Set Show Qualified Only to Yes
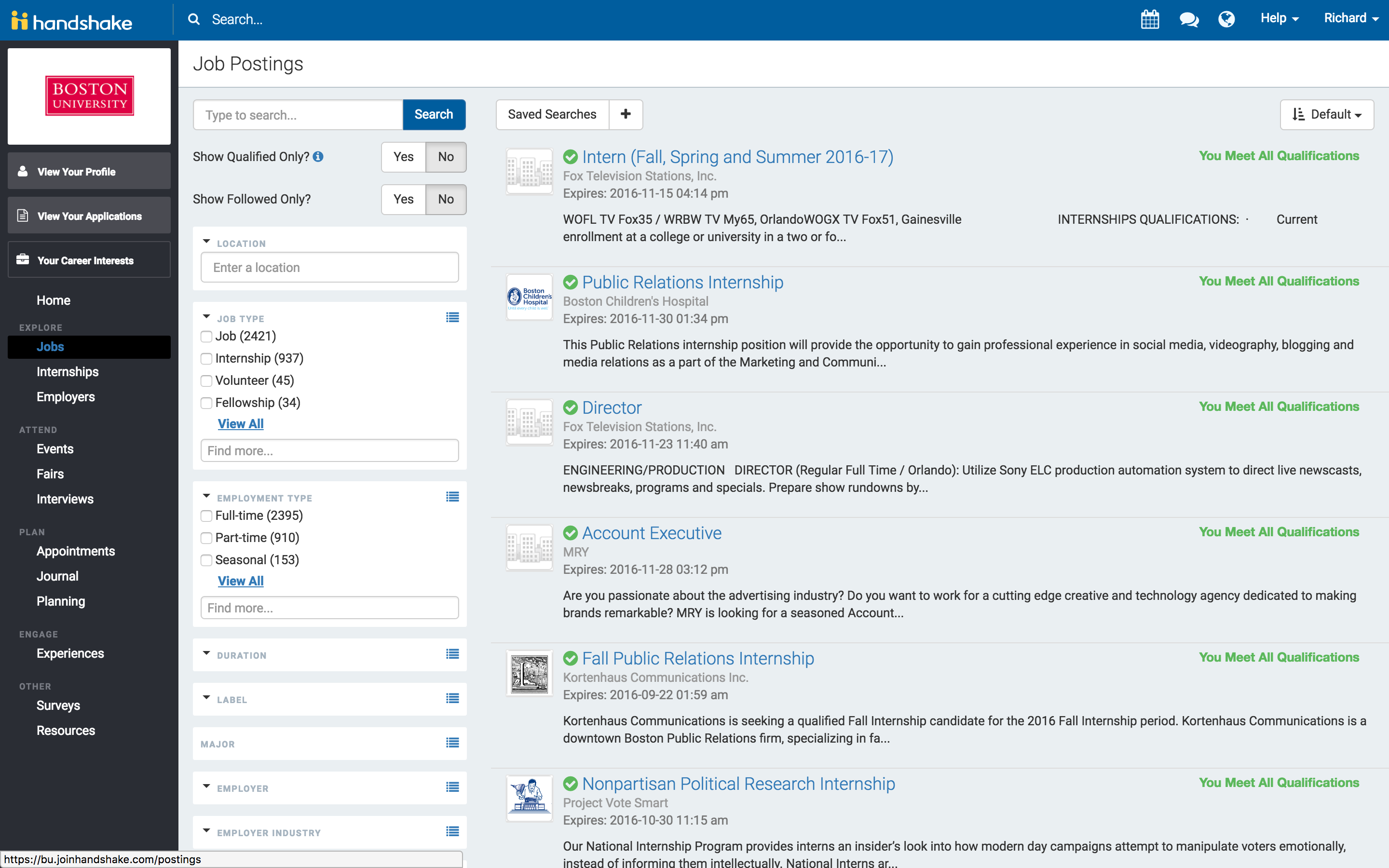The height and width of the screenshot is (868, 1389). 404,157
